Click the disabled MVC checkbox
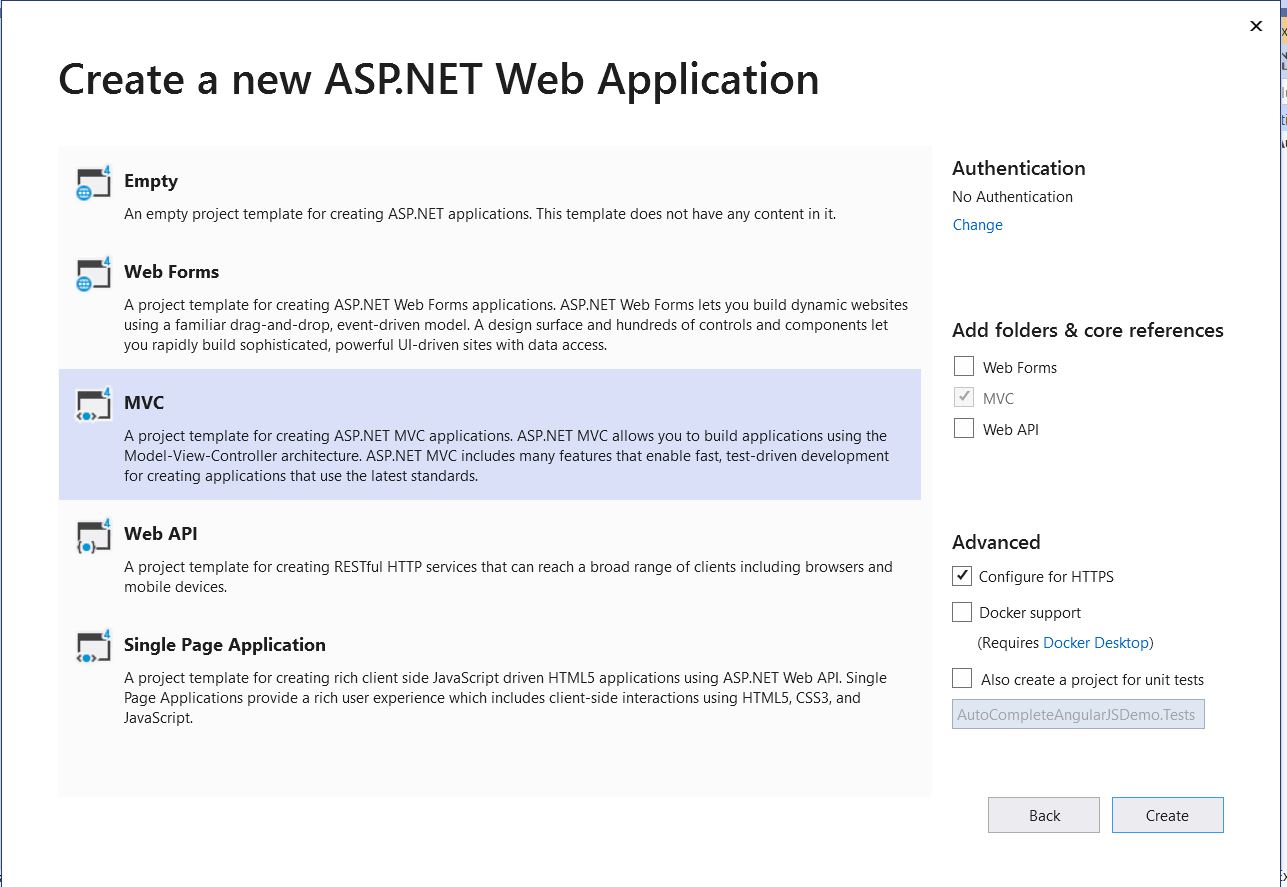Viewport: 1287px width, 887px height. [x=964, y=397]
